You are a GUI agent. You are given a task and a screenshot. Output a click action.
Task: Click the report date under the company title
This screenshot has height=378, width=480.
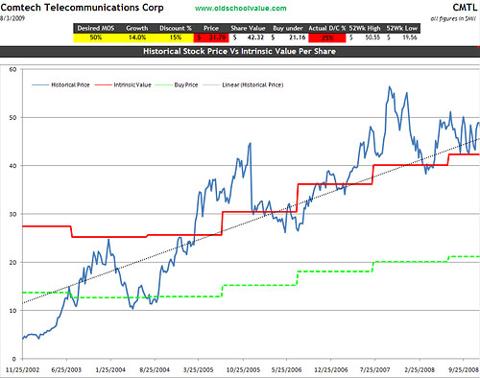click(x=12, y=18)
